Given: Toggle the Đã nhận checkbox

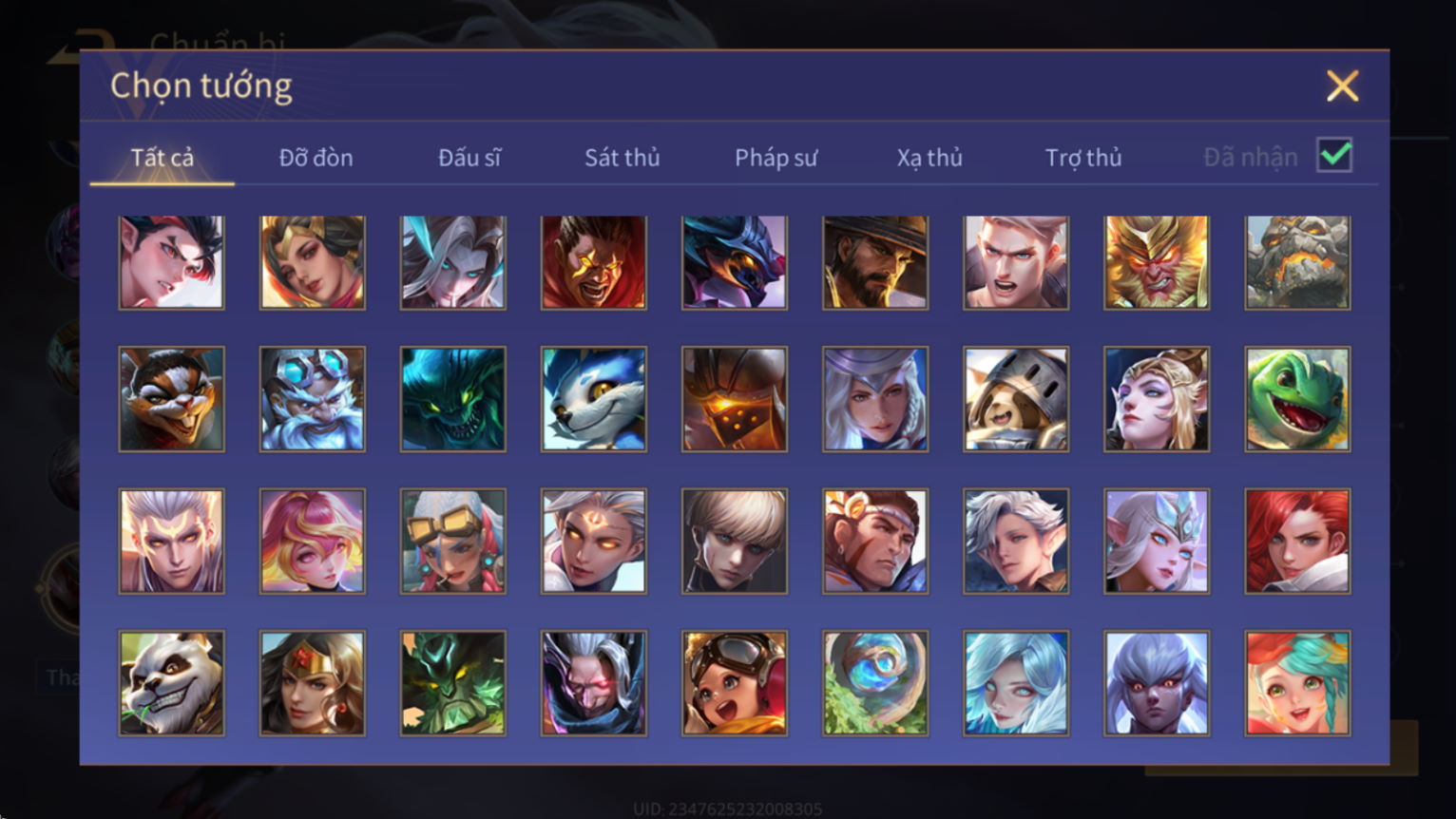Looking at the screenshot, I should coord(1334,155).
